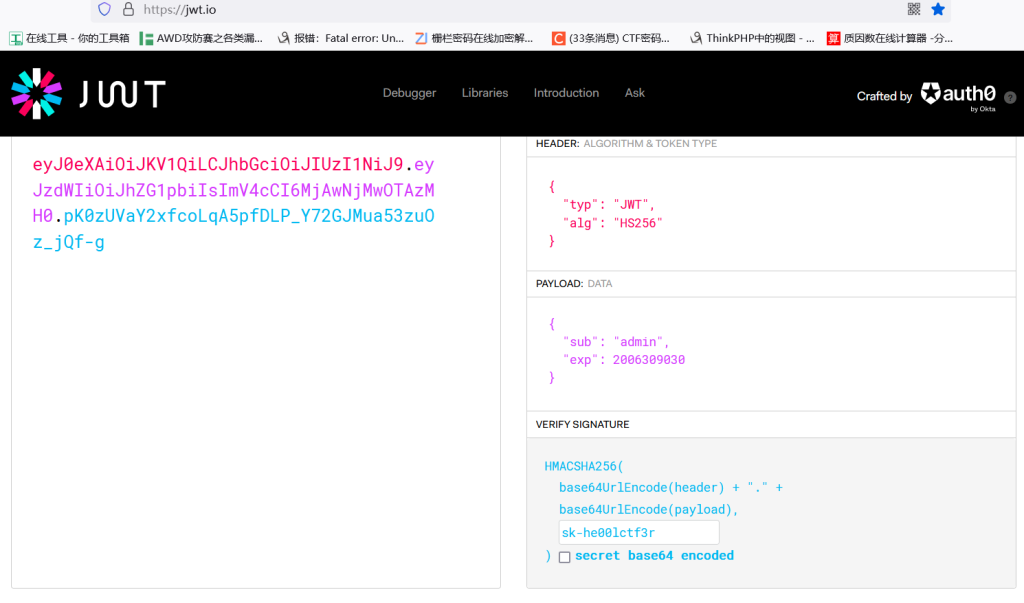The width and height of the screenshot is (1024, 603).
Task: Click the shield tracking protection icon
Action: coord(104,9)
